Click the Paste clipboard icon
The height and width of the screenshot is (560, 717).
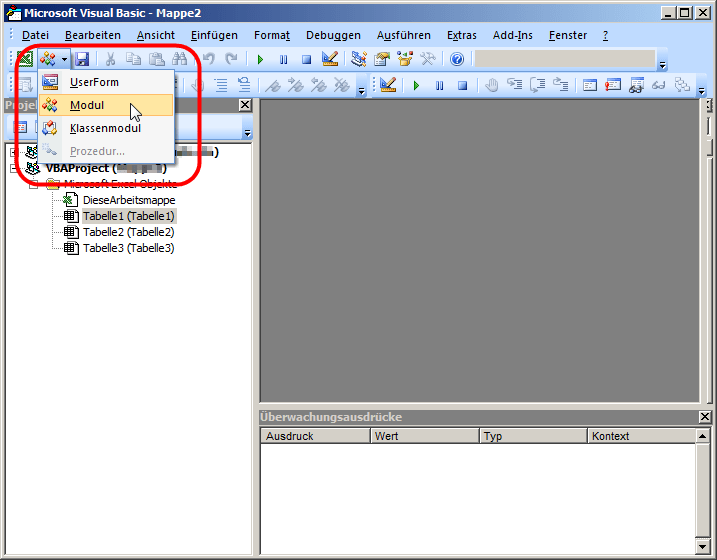pos(157,59)
